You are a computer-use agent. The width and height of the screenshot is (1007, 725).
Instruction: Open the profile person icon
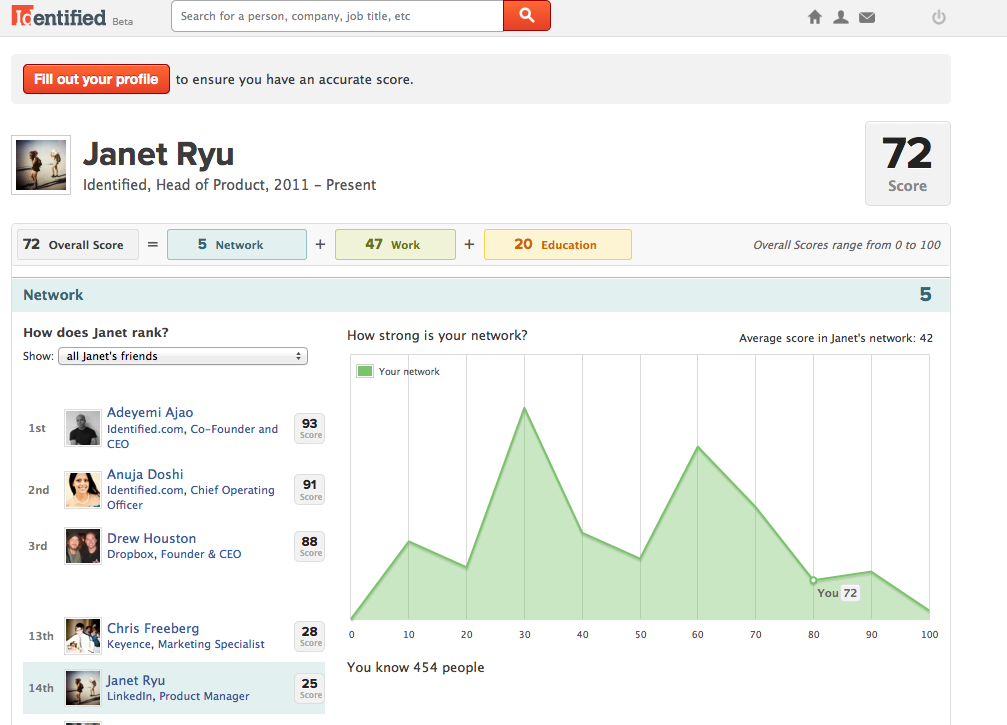click(x=841, y=17)
